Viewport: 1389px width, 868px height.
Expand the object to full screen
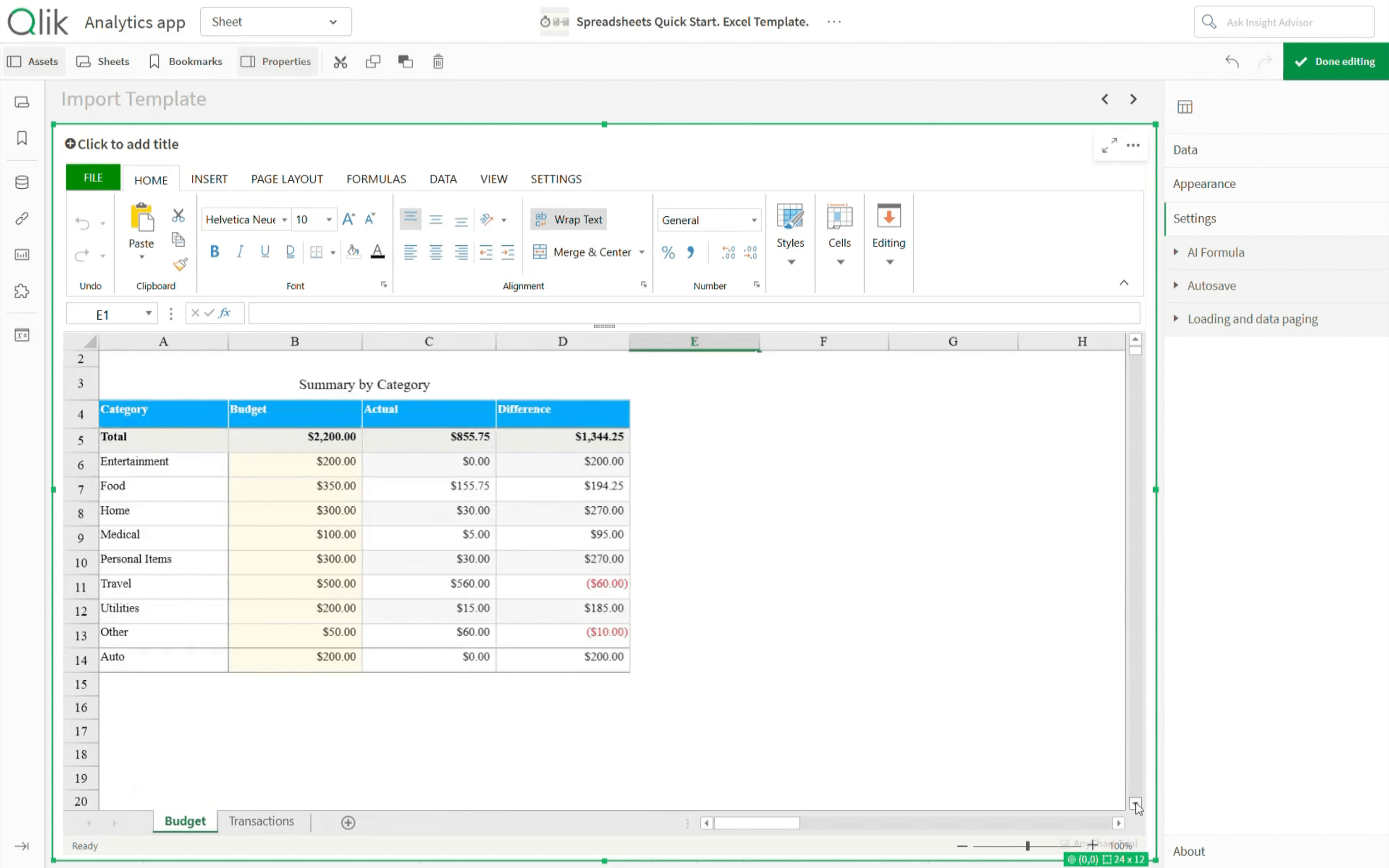coord(1109,145)
